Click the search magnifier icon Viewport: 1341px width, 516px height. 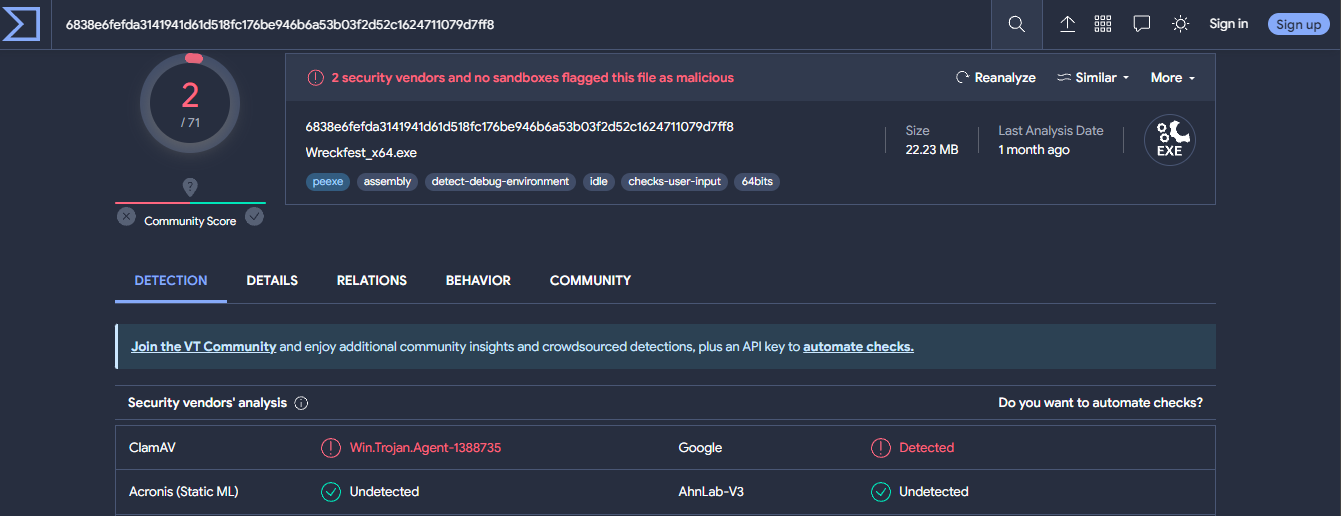(1016, 24)
